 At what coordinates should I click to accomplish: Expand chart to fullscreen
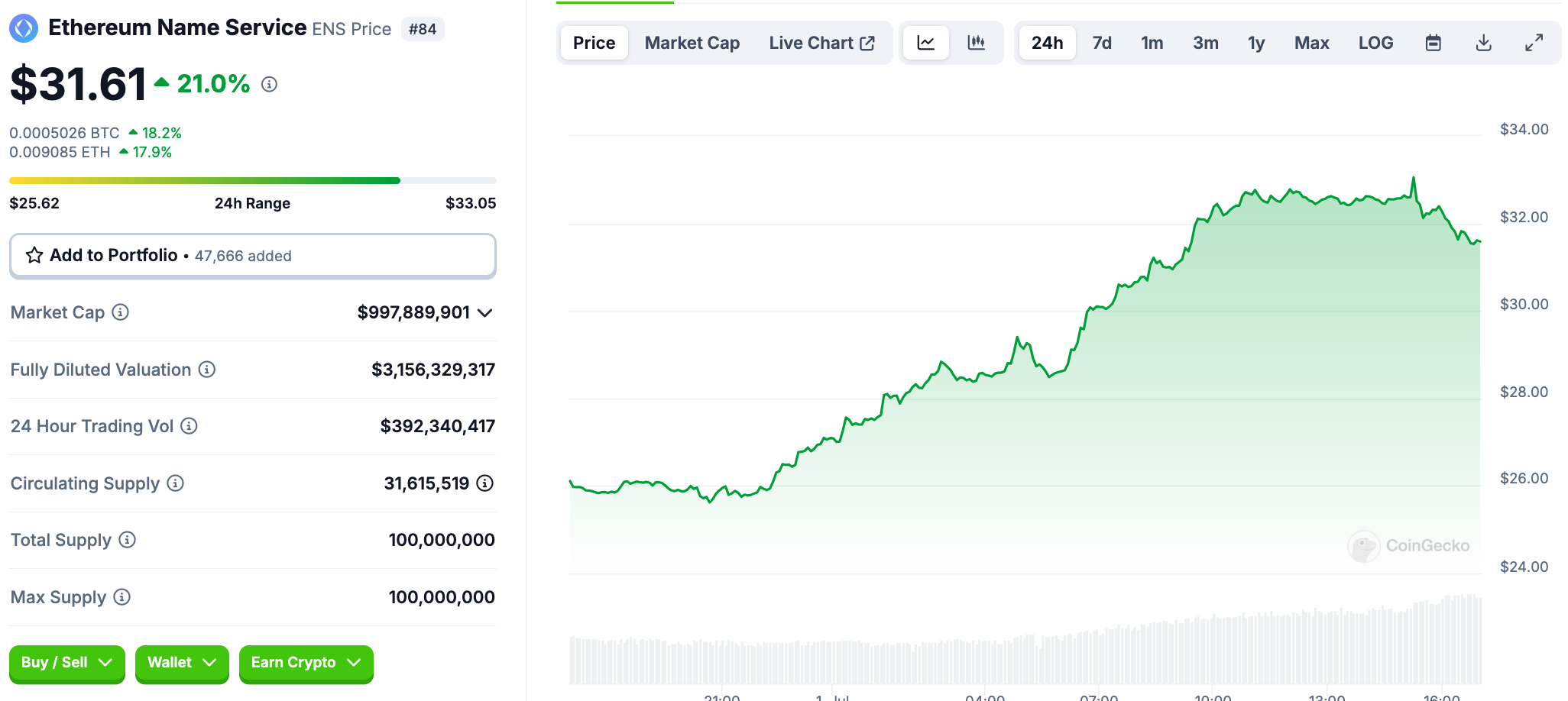pyautogui.click(x=1534, y=43)
